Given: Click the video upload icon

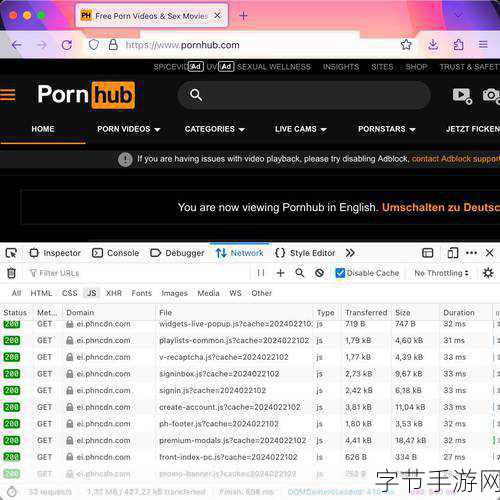Looking at the screenshot, I should 462,96.
